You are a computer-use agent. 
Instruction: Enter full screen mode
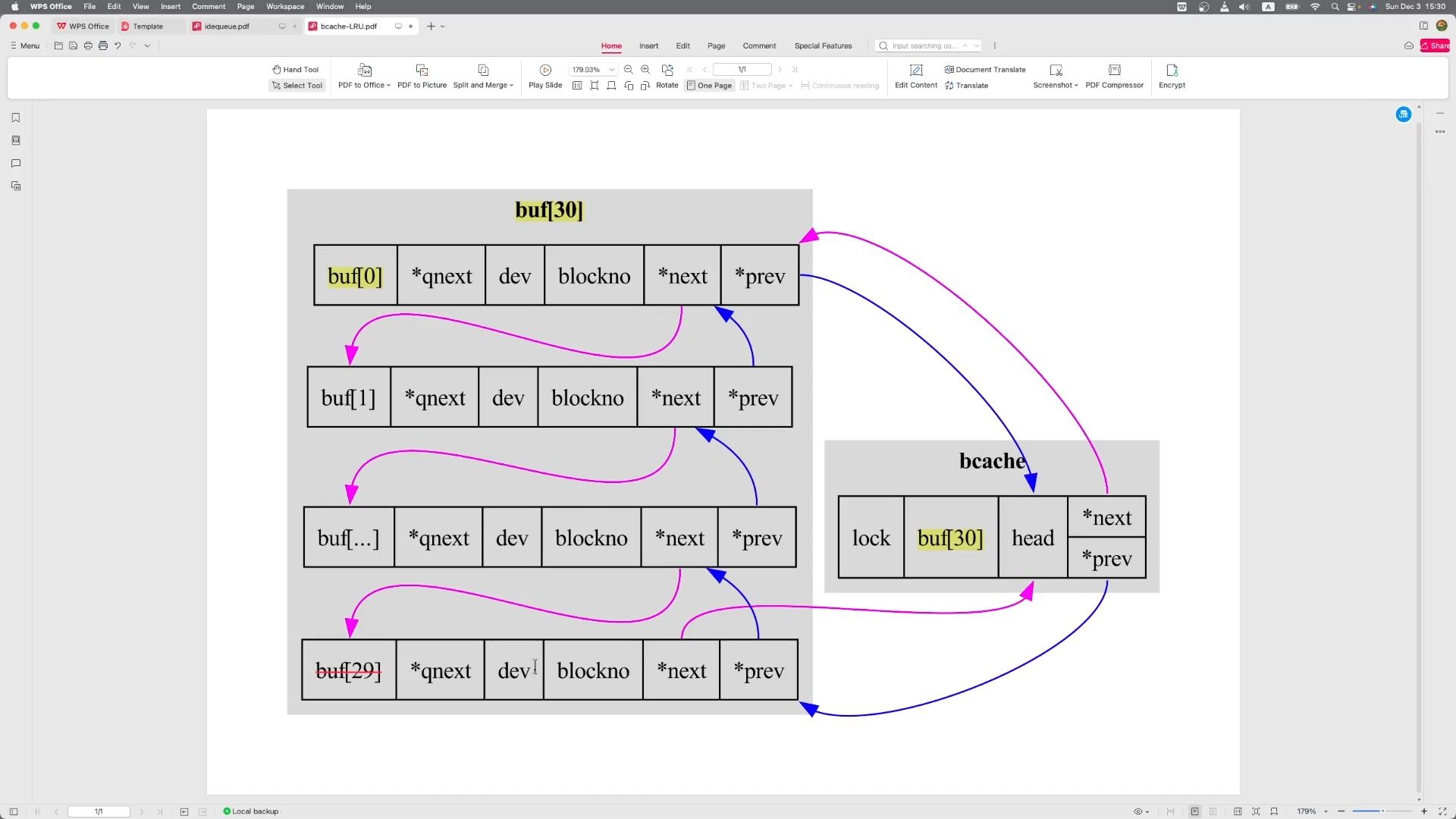click(1442, 811)
